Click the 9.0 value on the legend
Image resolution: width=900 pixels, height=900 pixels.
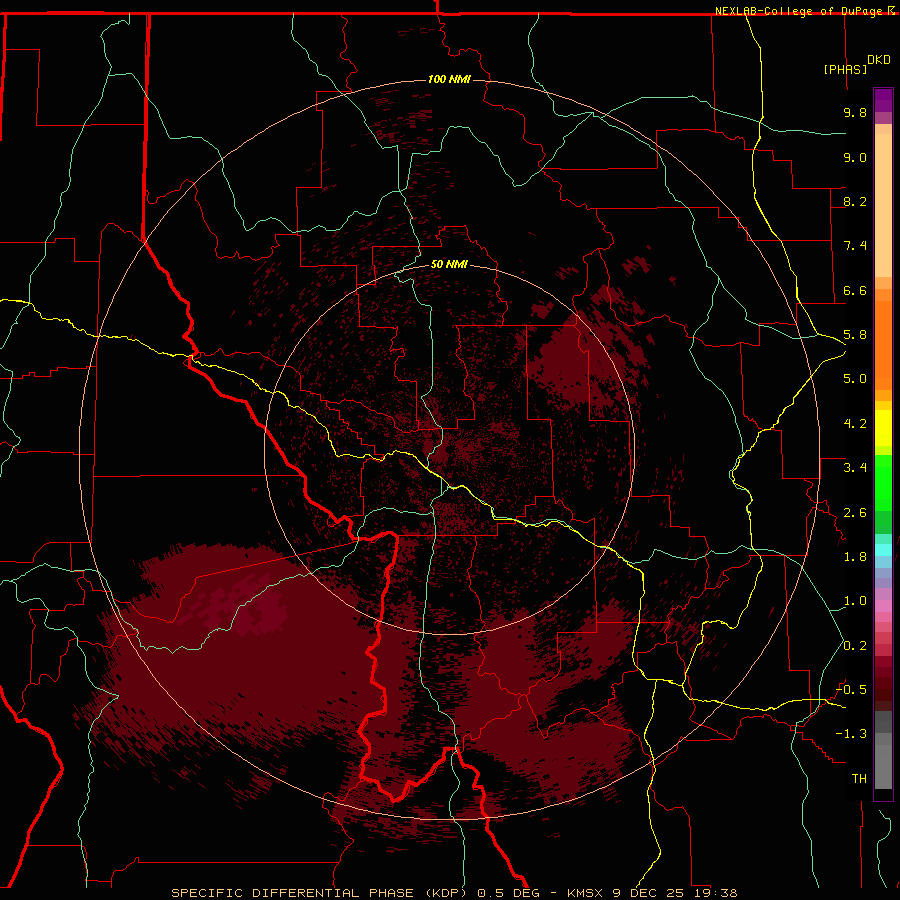(x=855, y=157)
